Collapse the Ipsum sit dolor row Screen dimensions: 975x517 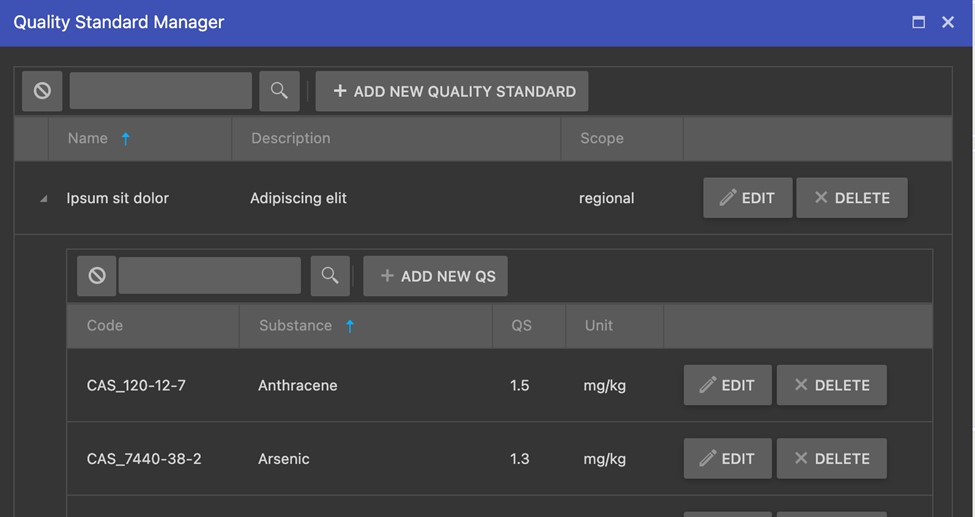[x=43, y=199]
